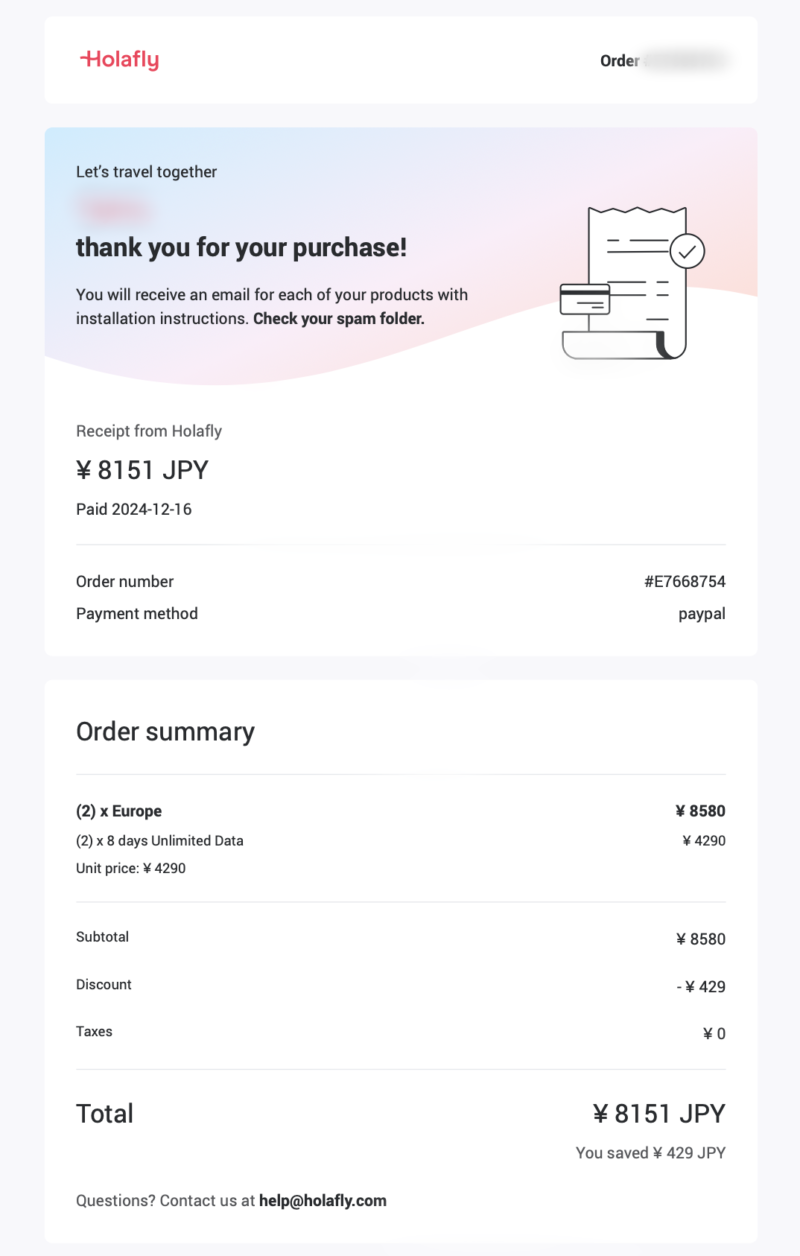Click the Paid 2024-12-16 date text
Viewport: 800px width, 1256px height.
(x=134, y=510)
